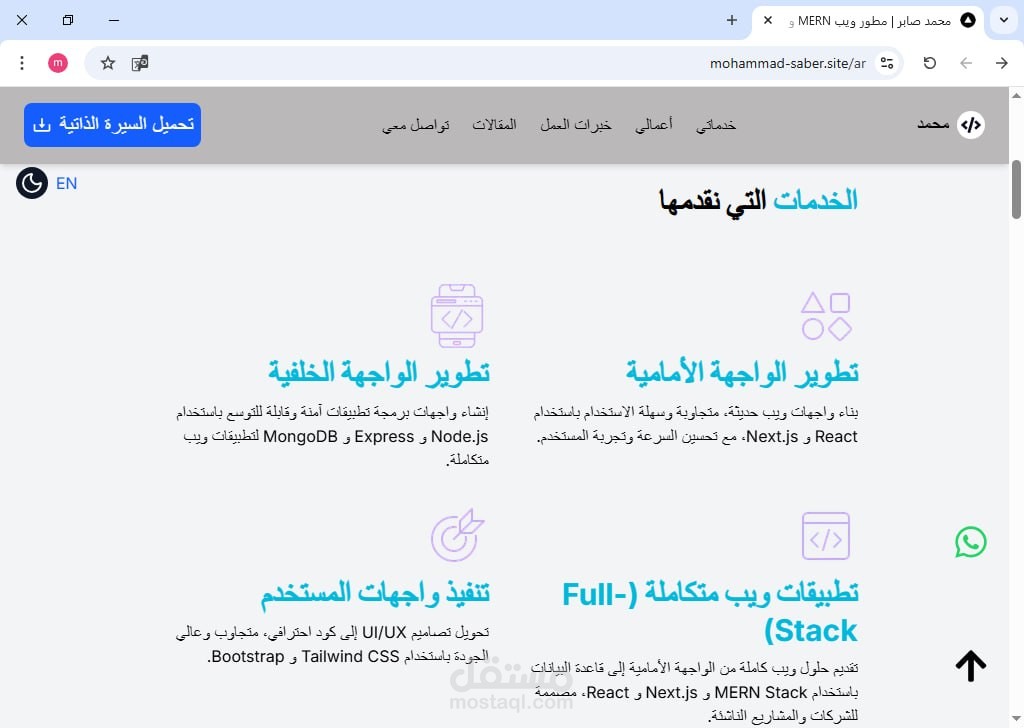1024x728 pixels.
Task: Open Chrome three-dot menu
Action: point(22,63)
